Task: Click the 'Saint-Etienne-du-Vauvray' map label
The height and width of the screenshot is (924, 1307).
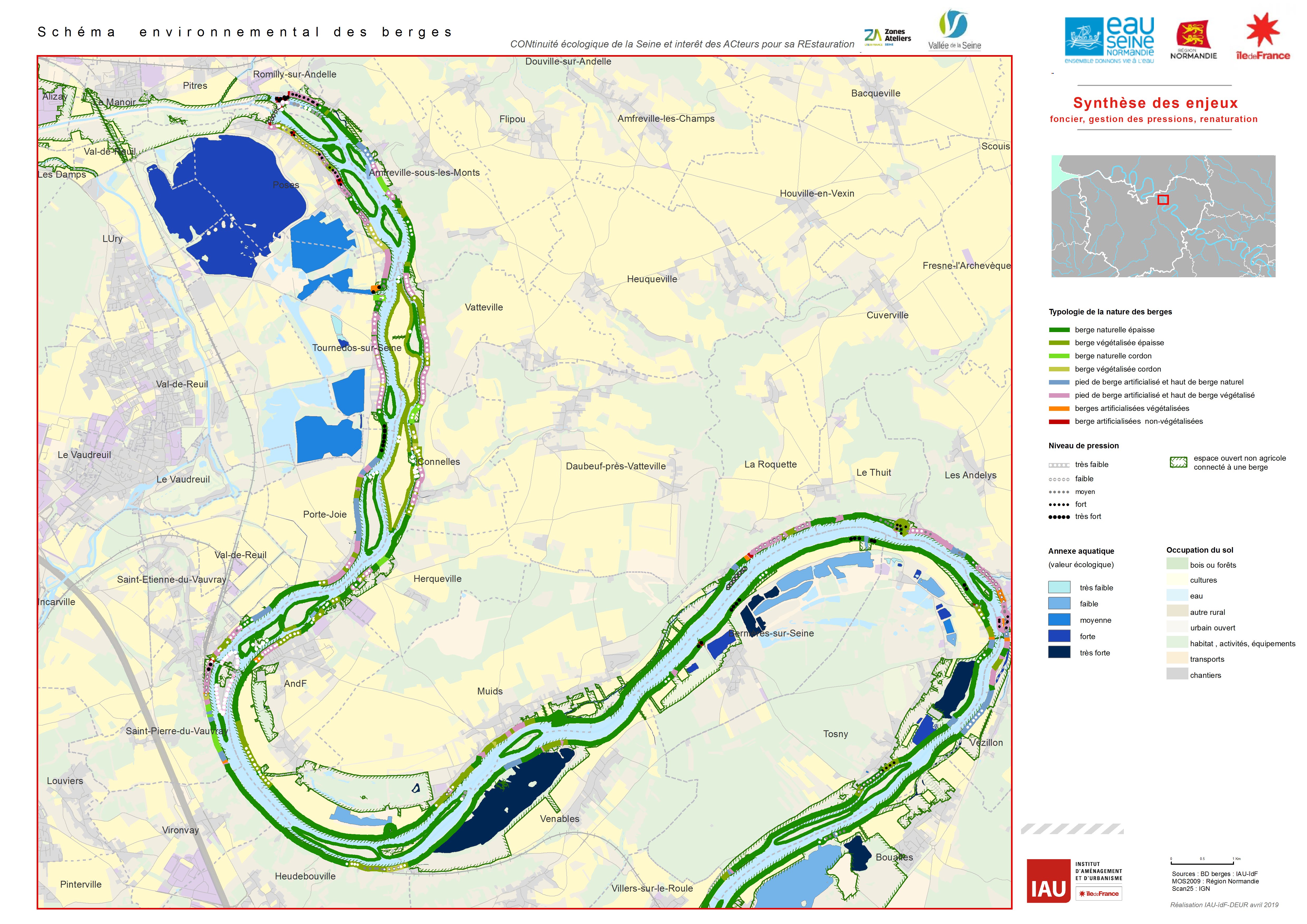Action: [x=171, y=580]
